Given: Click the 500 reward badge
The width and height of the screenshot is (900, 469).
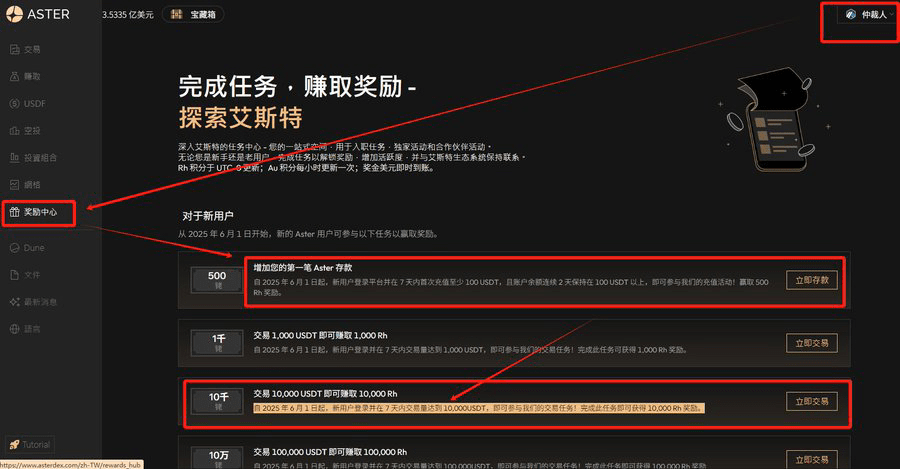Looking at the screenshot, I should (x=216, y=280).
